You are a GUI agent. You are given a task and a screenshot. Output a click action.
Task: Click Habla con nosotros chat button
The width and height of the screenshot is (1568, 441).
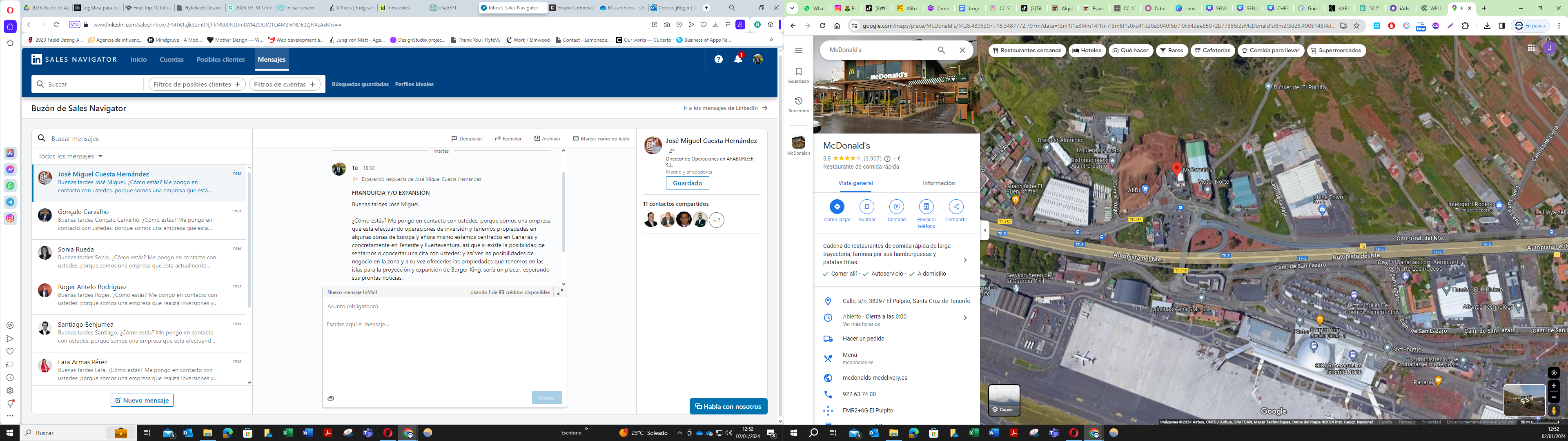[x=728, y=406]
